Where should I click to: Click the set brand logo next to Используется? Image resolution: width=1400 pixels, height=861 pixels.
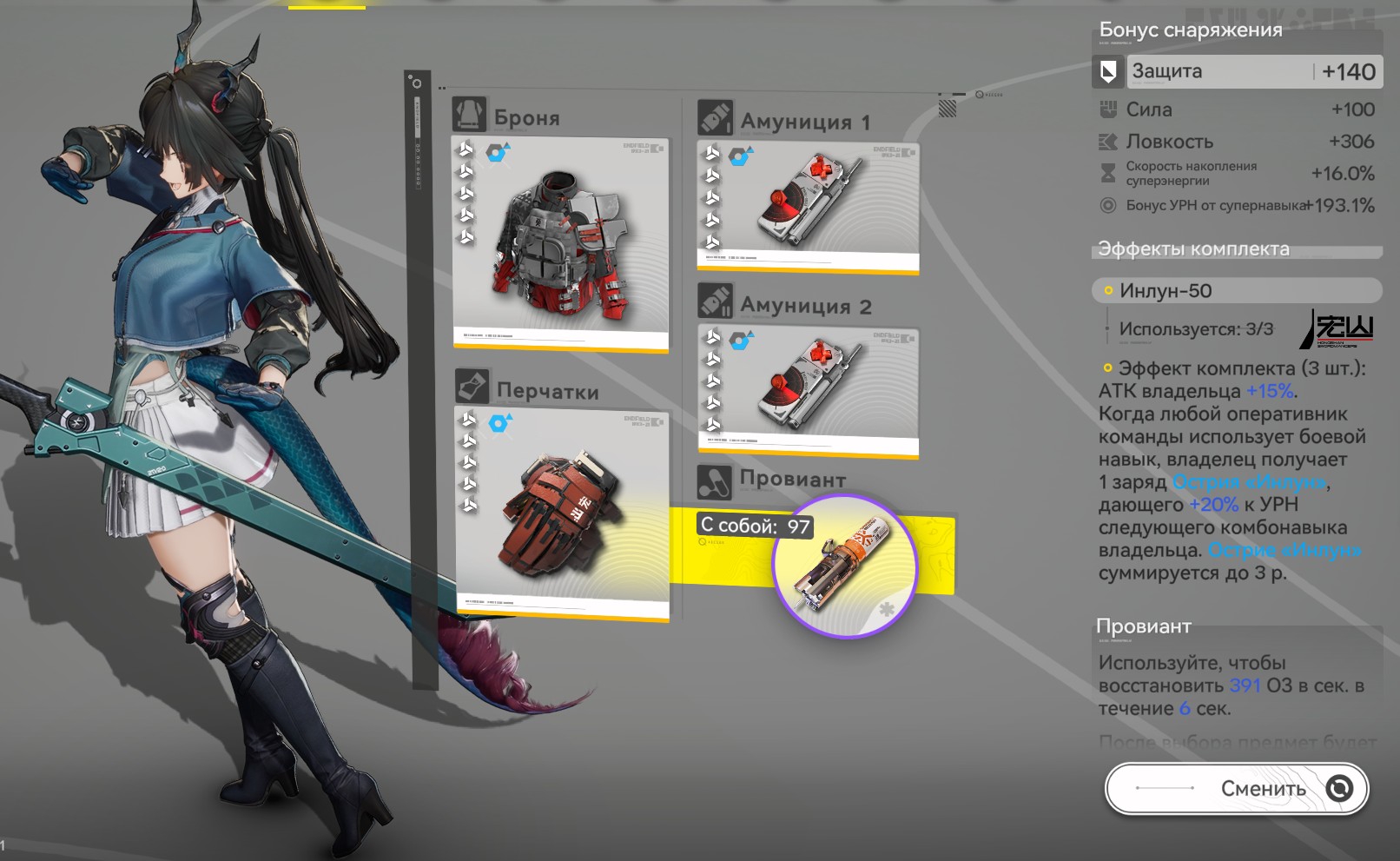pos(1338,329)
